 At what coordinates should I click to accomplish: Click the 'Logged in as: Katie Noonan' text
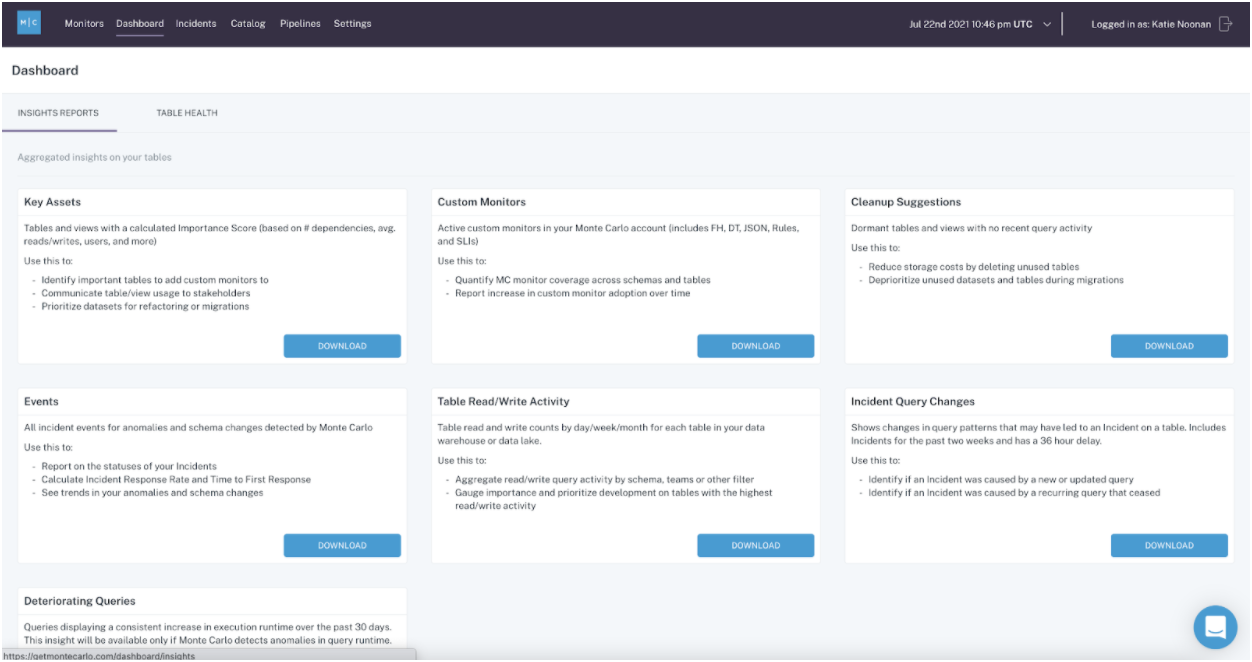[x=1151, y=24]
